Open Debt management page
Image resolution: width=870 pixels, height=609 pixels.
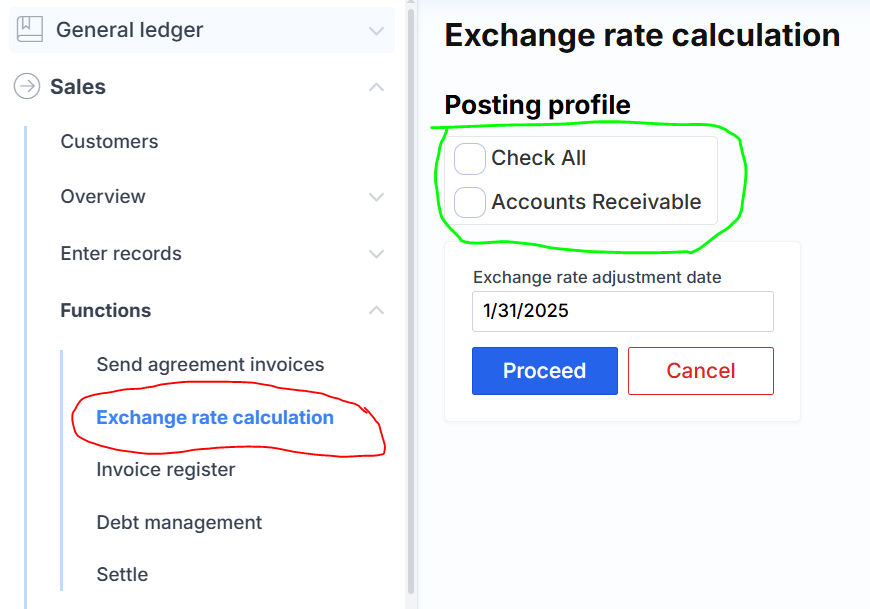tap(179, 523)
